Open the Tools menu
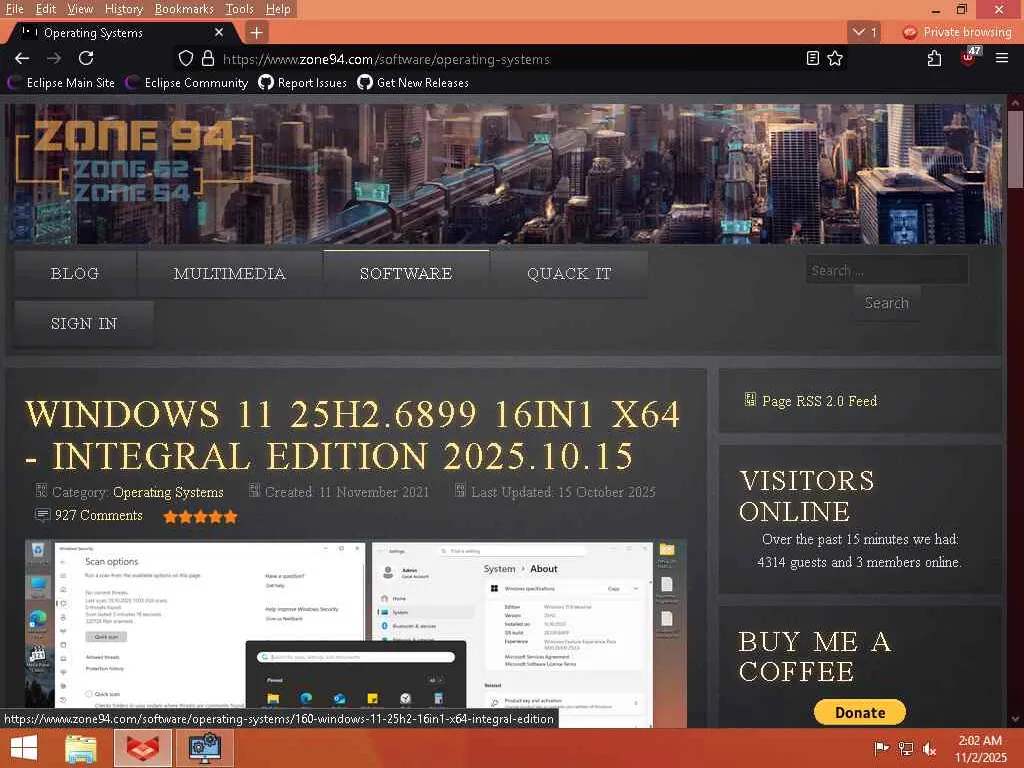The width and height of the screenshot is (1024, 768). pos(239,9)
